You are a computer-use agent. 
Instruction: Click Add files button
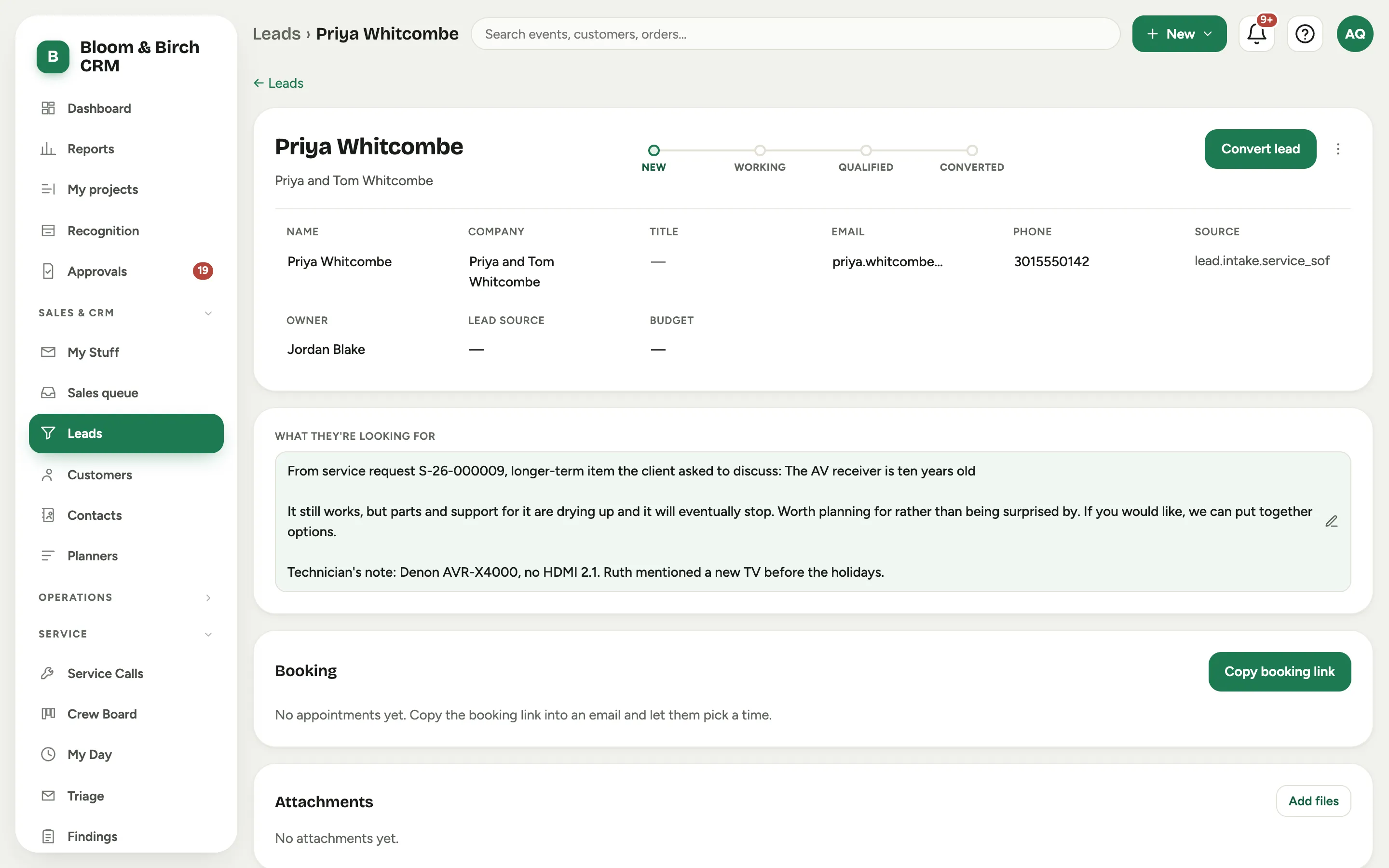pyautogui.click(x=1313, y=801)
